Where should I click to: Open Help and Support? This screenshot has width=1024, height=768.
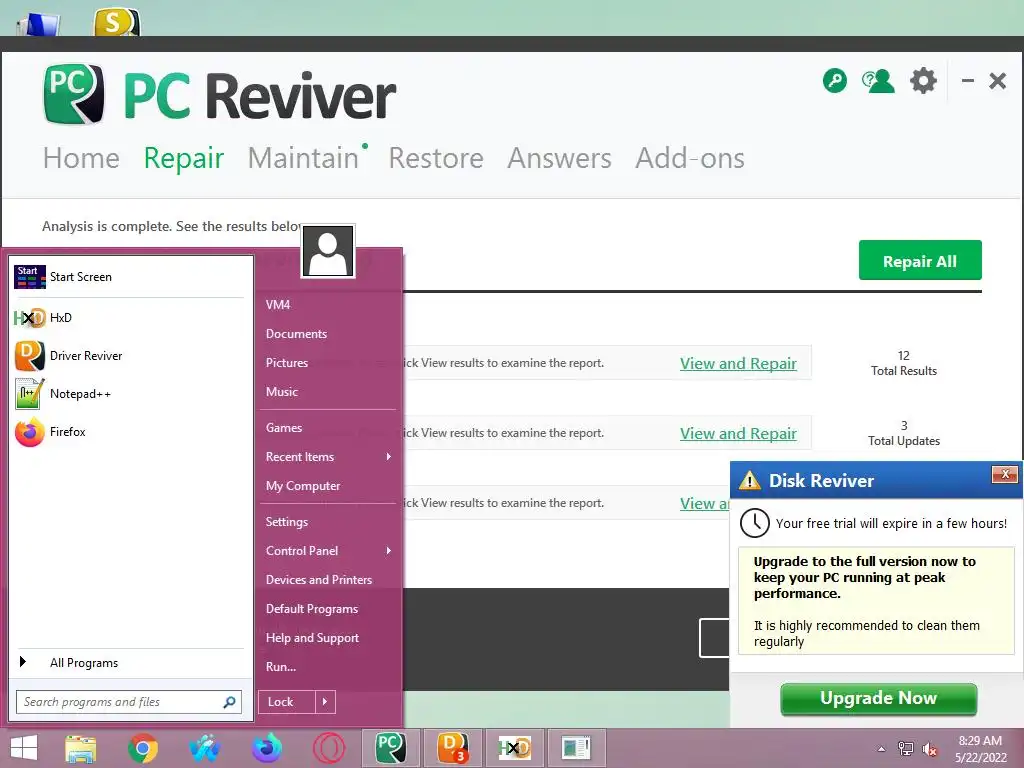[312, 638]
